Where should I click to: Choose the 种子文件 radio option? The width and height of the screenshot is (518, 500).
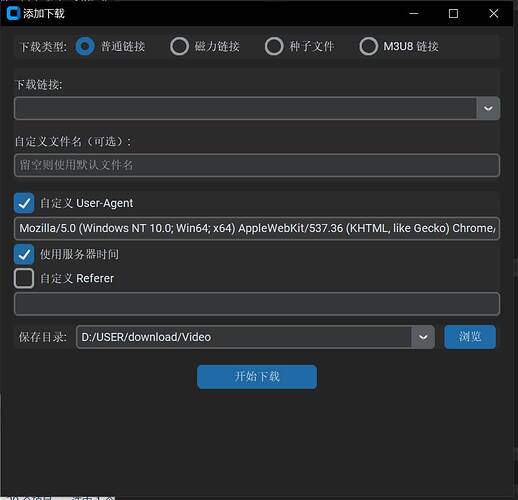point(274,46)
